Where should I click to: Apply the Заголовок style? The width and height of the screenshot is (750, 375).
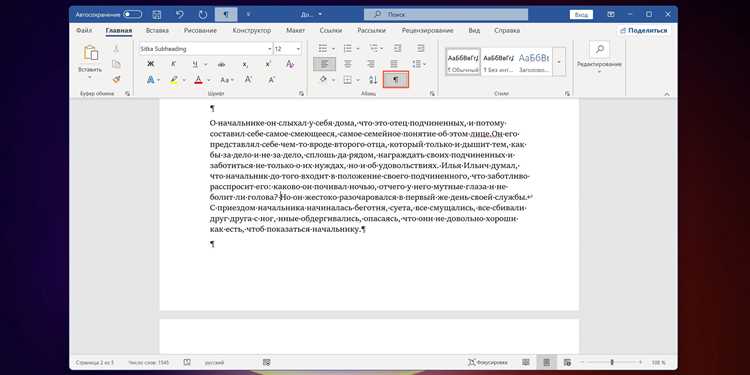pos(534,62)
